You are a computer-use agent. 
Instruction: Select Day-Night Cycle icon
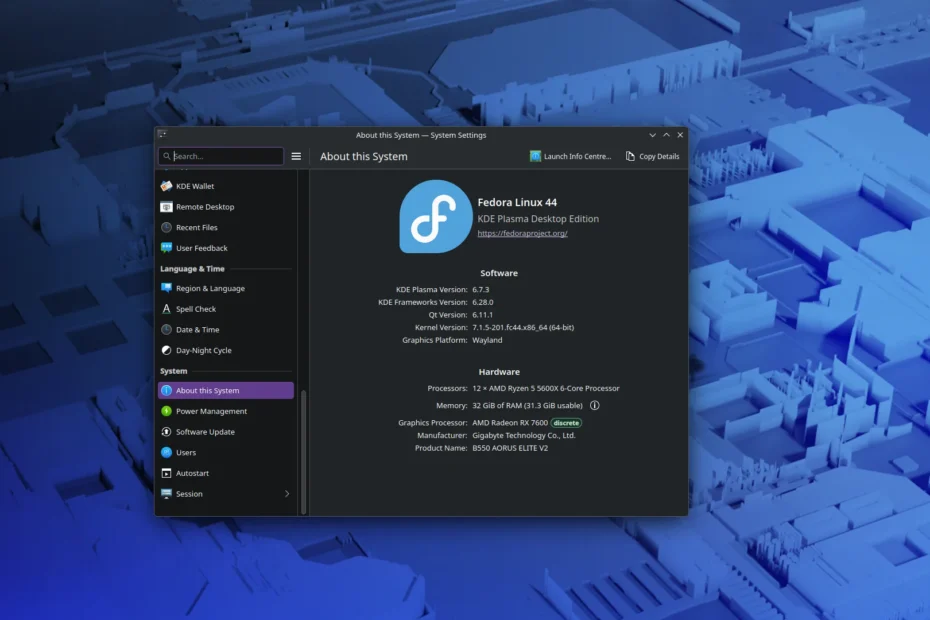pyautogui.click(x=166, y=350)
